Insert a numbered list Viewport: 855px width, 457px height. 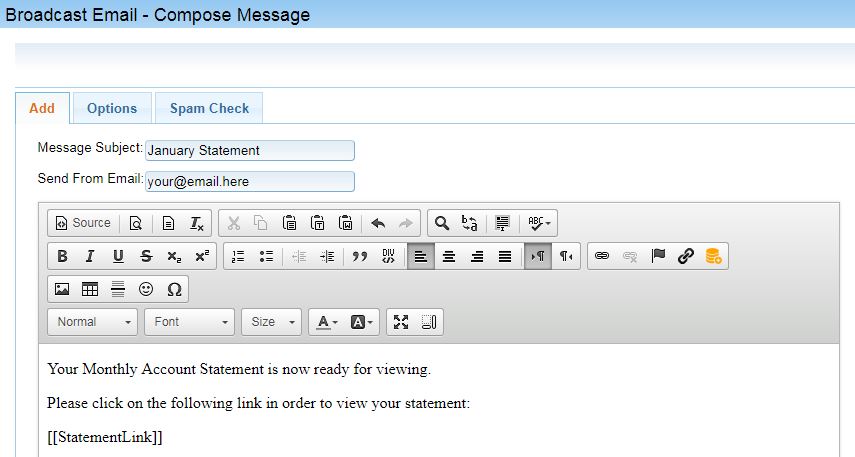coord(238,256)
